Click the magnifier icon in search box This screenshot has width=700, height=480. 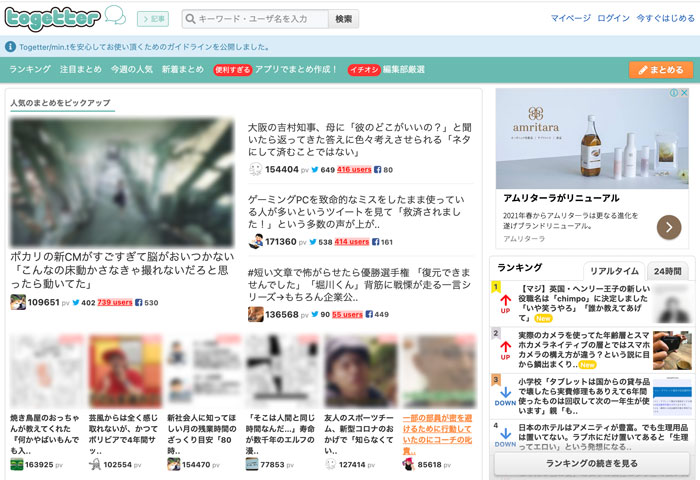click(x=190, y=19)
